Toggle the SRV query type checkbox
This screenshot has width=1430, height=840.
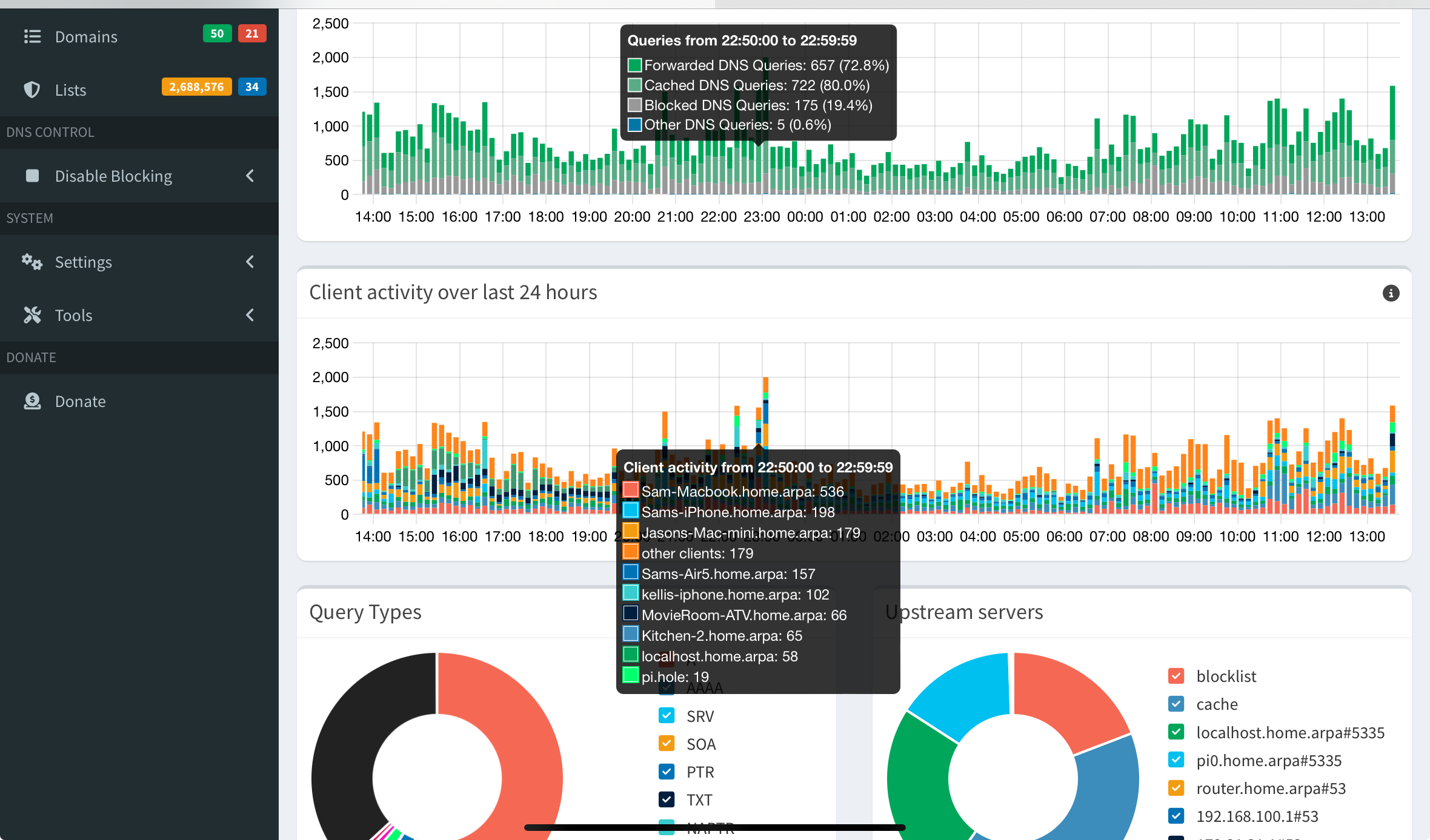(667, 716)
